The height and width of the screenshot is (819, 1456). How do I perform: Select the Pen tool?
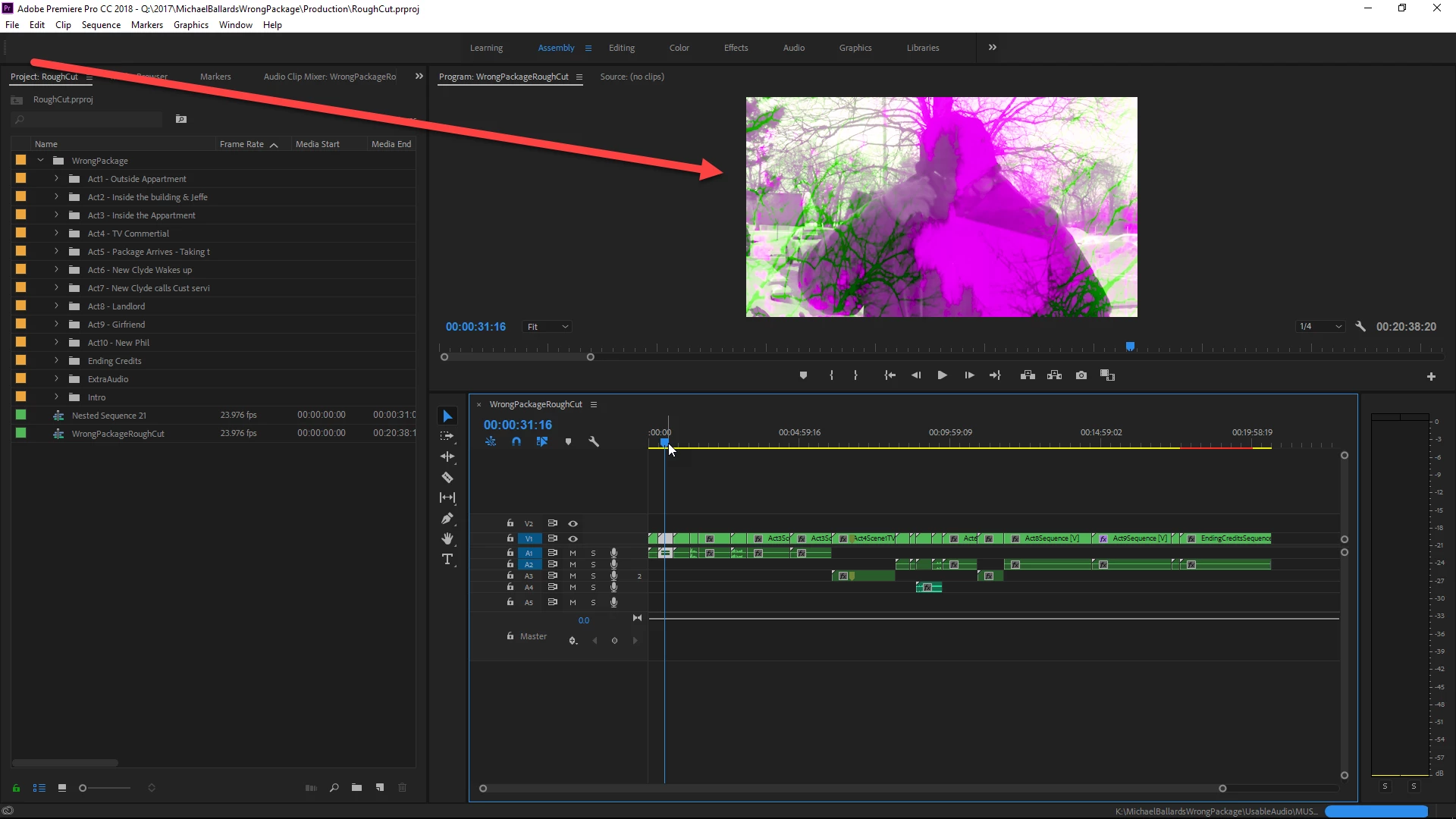tap(447, 519)
